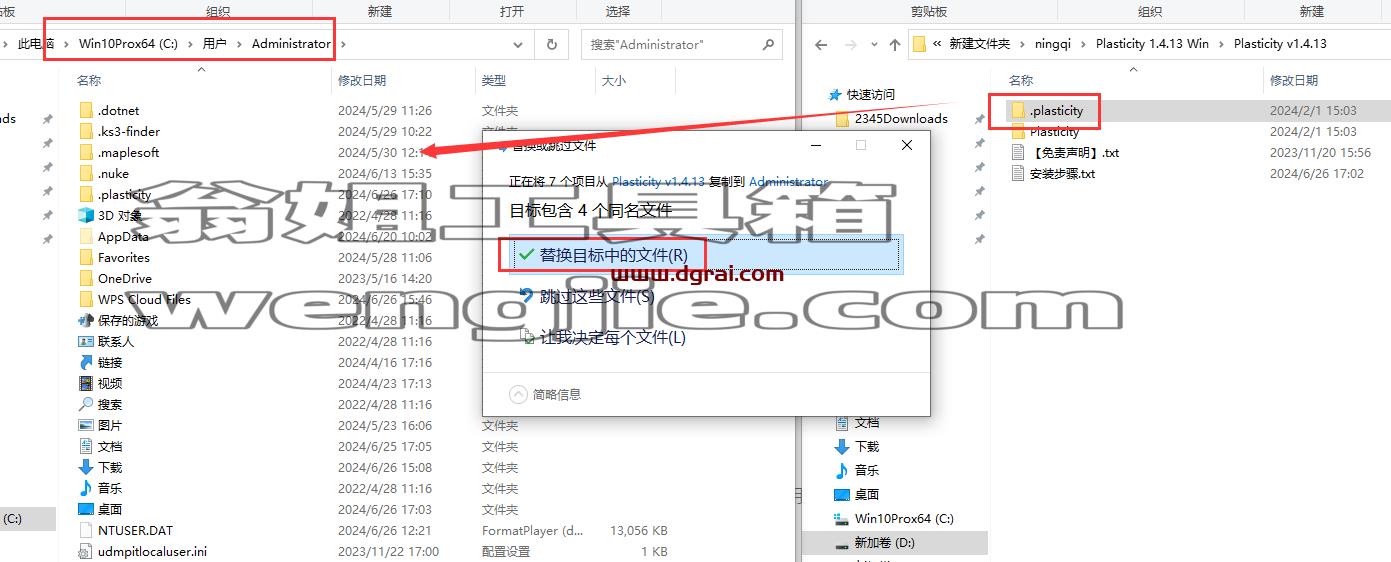Select the 联系人 folder icon
The height and width of the screenshot is (562, 1391).
click(x=86, y=341)
